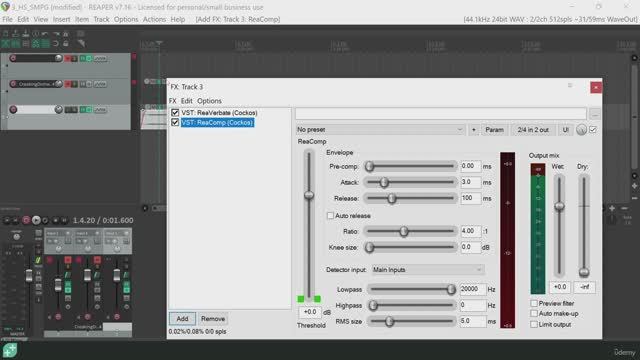Viewport: 640px width, 360px height.
Task: Arm the CrackingDome track for recording
Action: (13, 84)
